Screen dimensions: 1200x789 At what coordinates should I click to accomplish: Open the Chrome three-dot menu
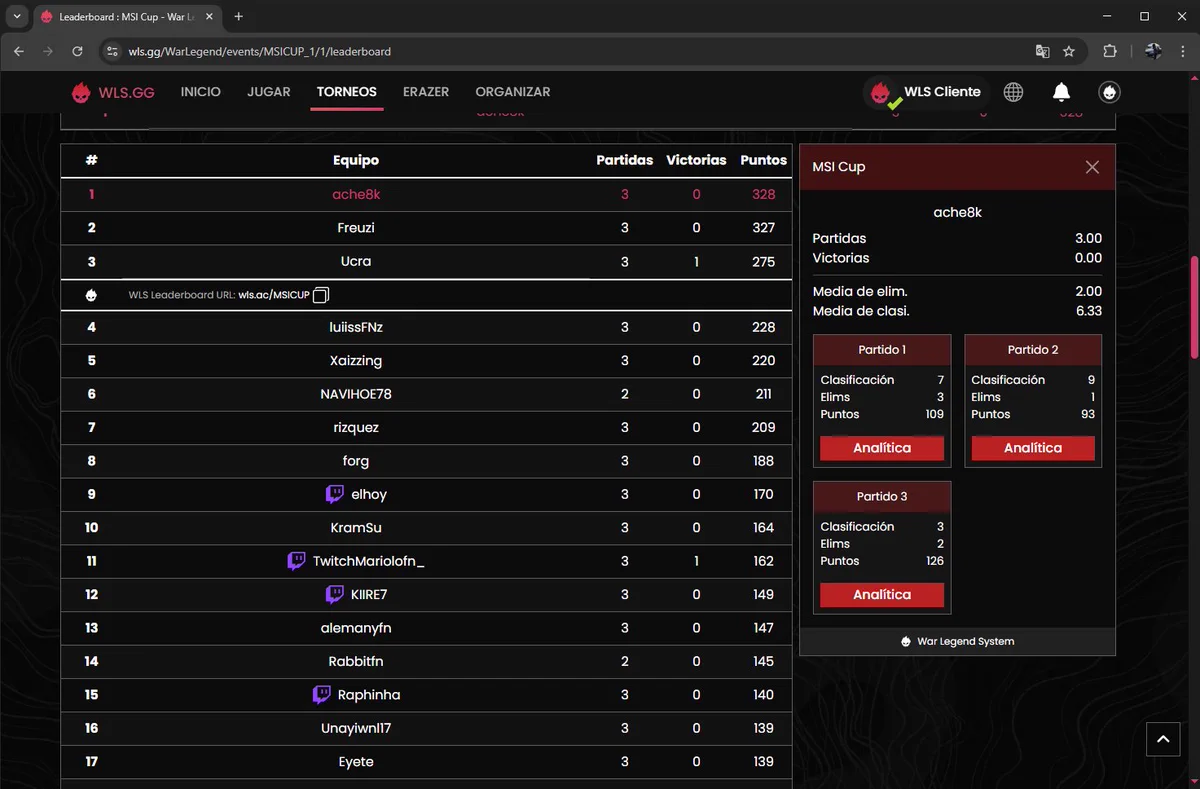pos(1182,51)
